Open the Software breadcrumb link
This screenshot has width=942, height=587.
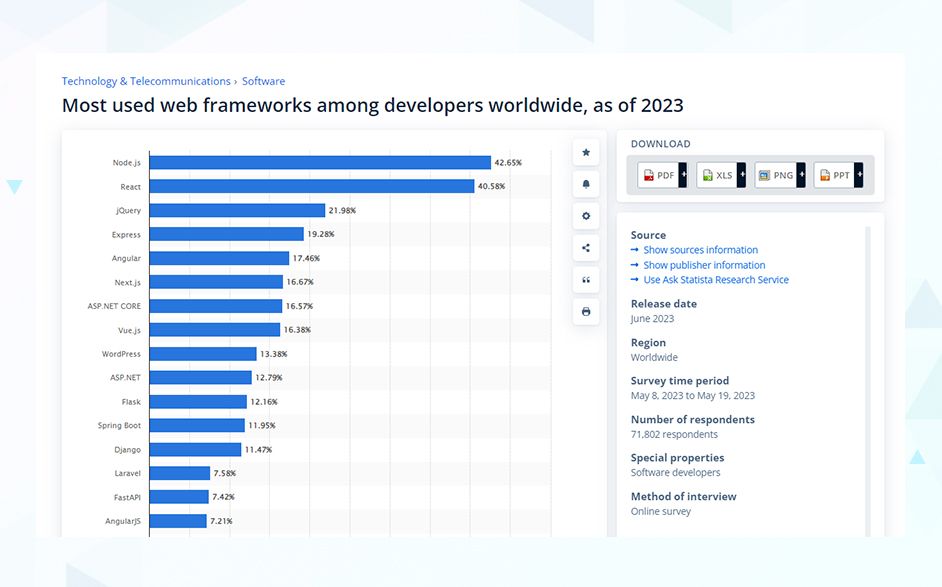263,81
